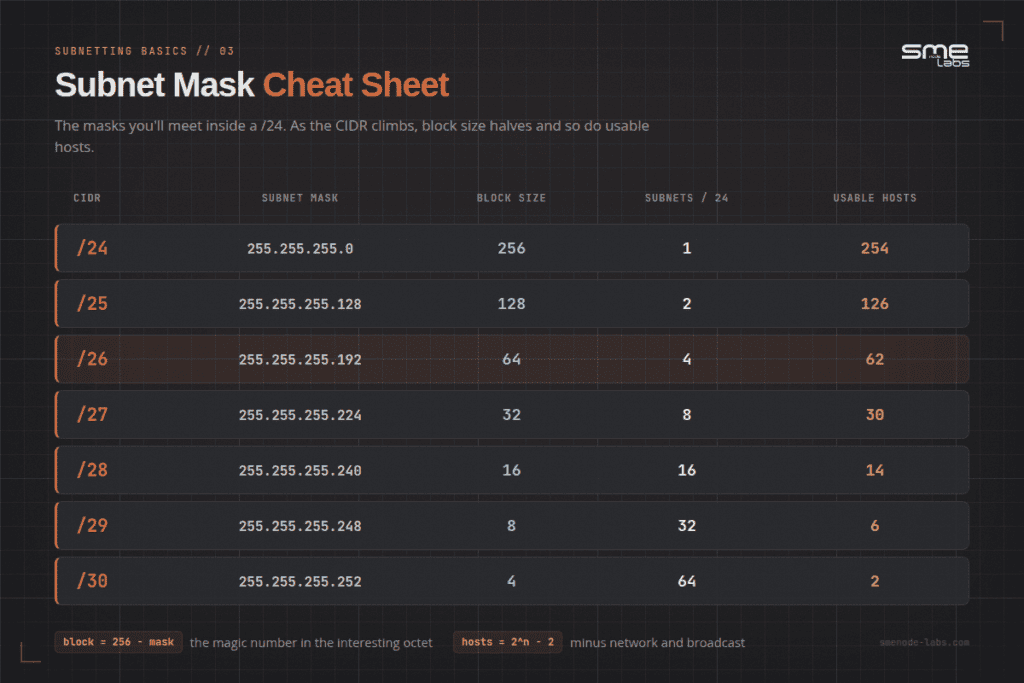Click subnets value 8 in /27 row

[686, 415]
